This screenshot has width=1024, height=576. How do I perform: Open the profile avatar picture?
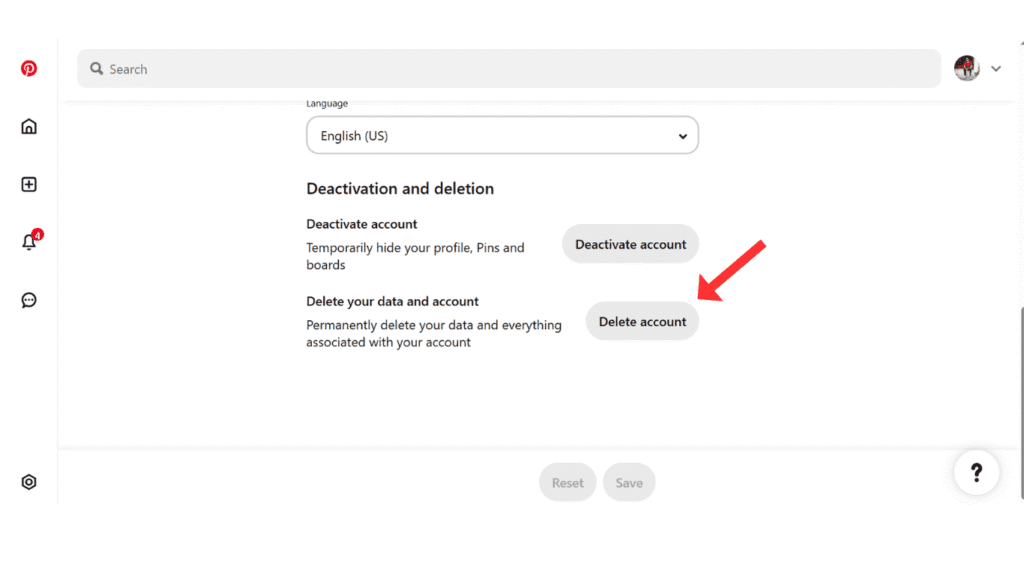pos(966,68)
